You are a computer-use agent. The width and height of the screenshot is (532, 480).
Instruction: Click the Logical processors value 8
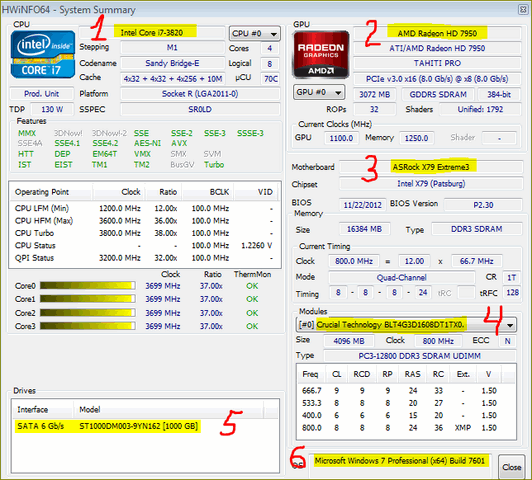pyautogui.click(x=270, y=63)
